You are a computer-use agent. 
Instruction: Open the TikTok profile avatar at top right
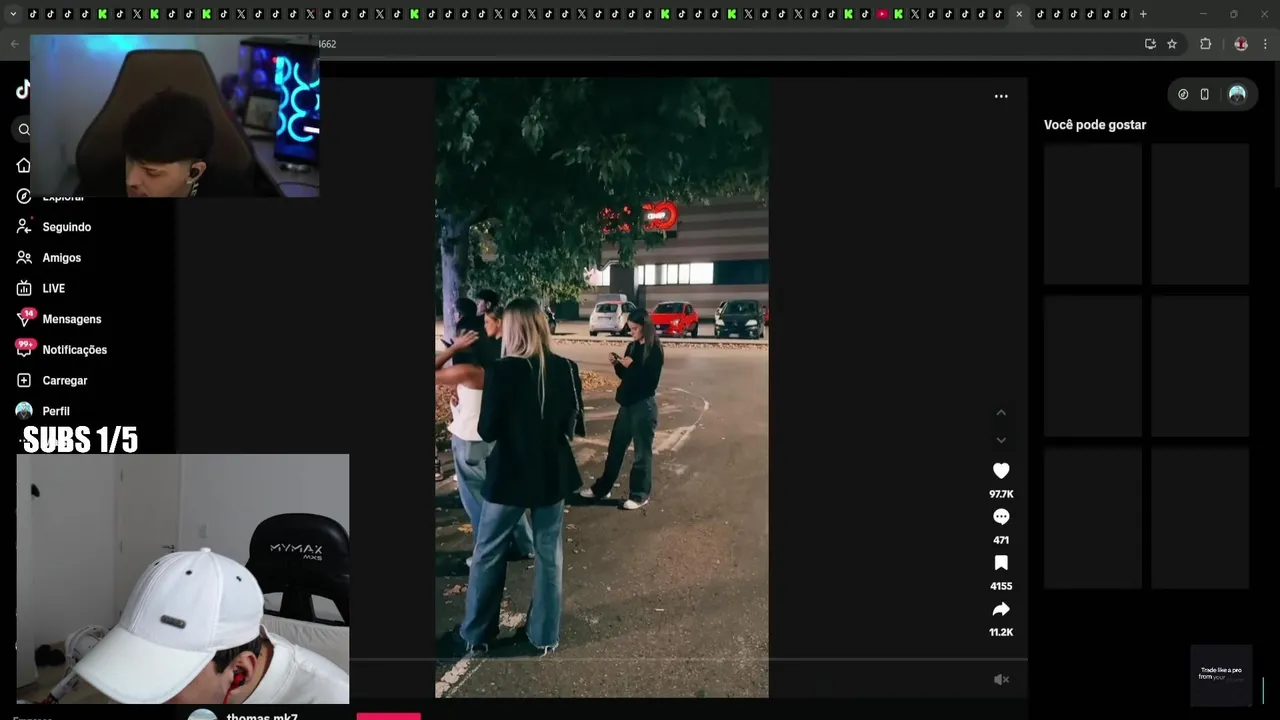coord(1237,94)
